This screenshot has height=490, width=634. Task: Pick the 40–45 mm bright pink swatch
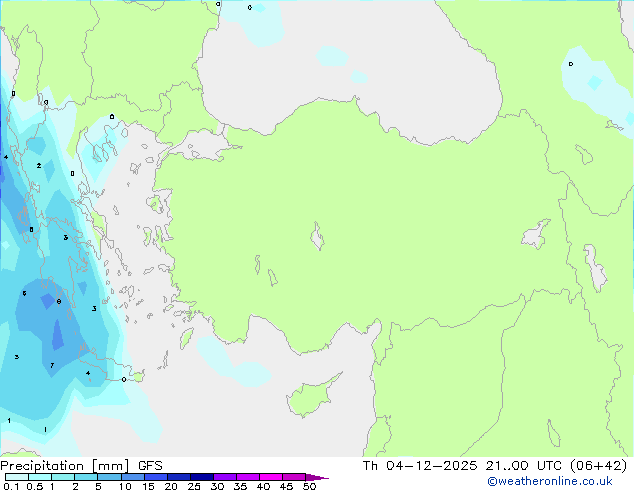[x=271, y=477]
